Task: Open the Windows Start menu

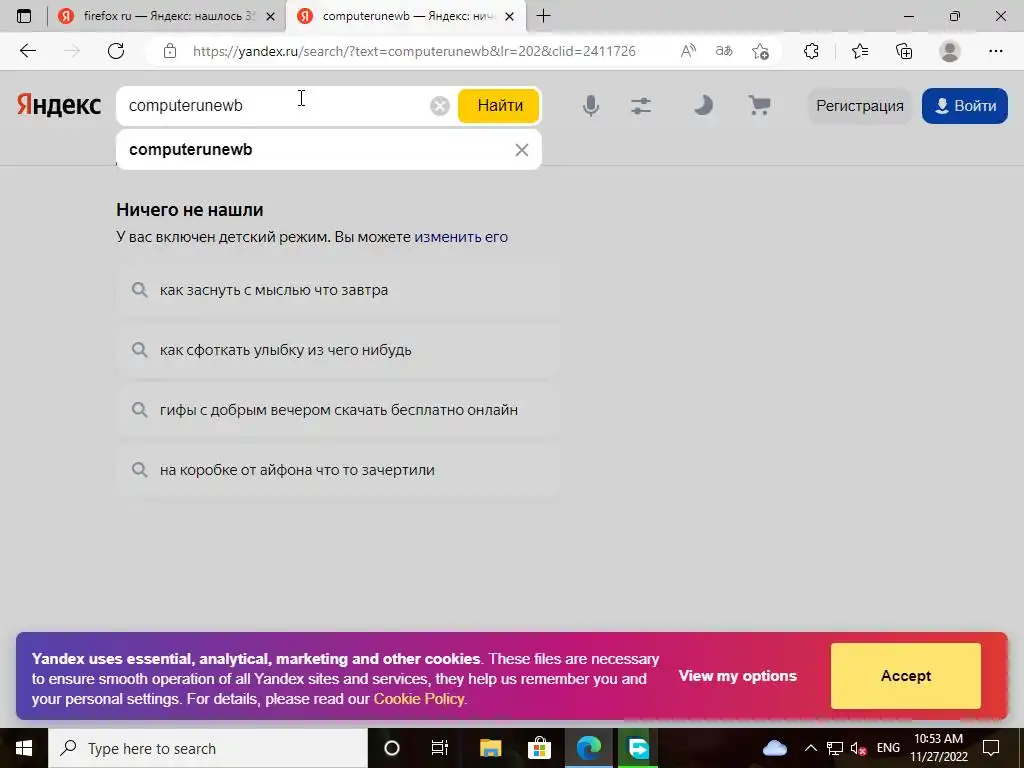Action: click(24, 748)
